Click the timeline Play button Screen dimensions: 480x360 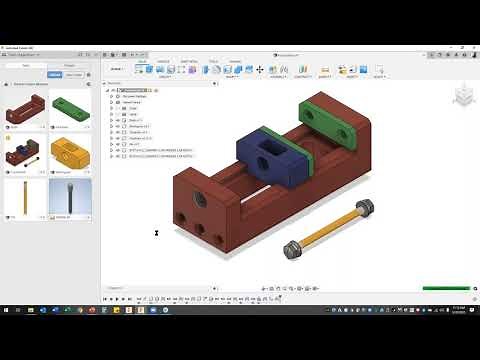(117, 299)
